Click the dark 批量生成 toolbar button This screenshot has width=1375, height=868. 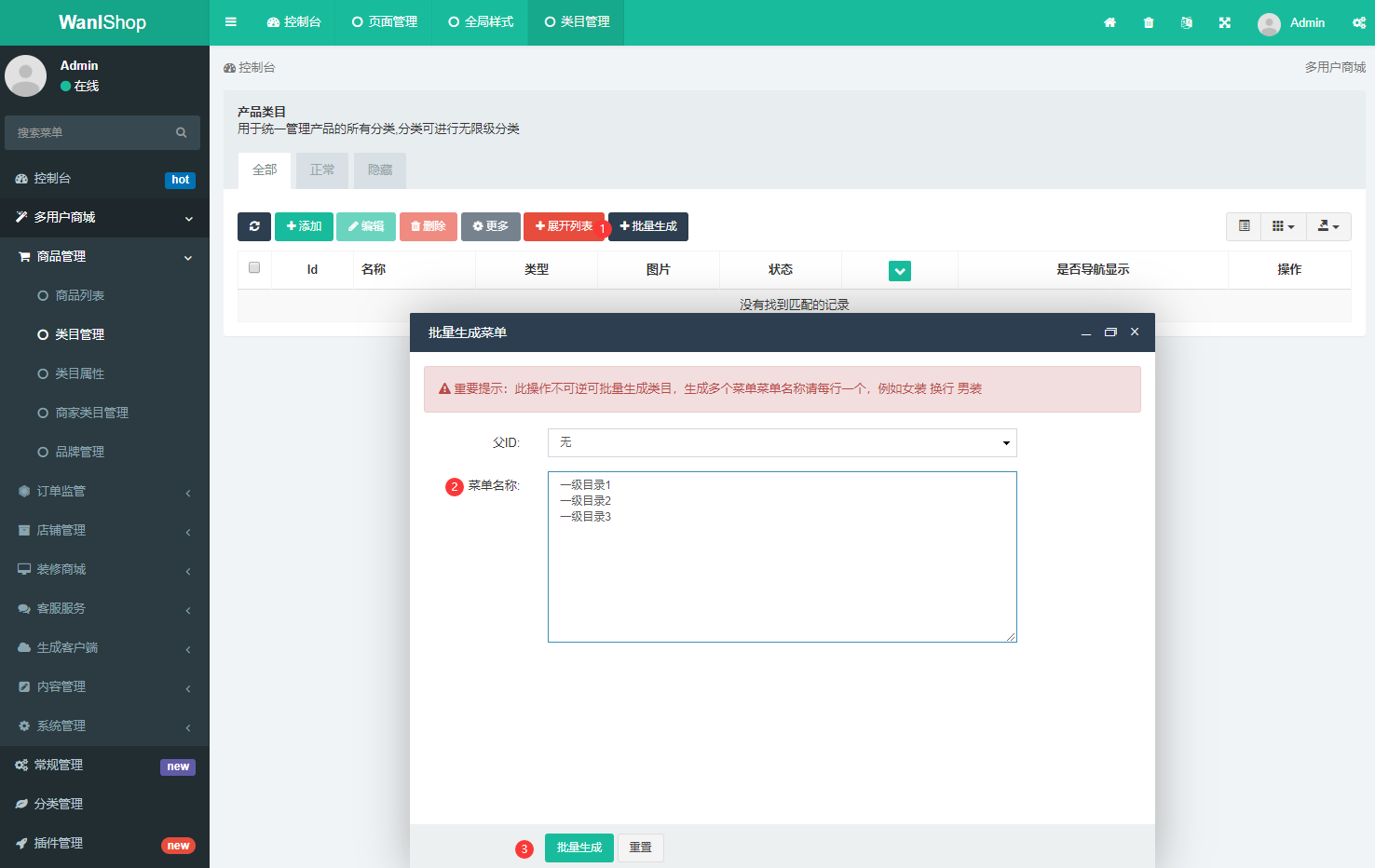pyautogui.click(x=648, y=226)
